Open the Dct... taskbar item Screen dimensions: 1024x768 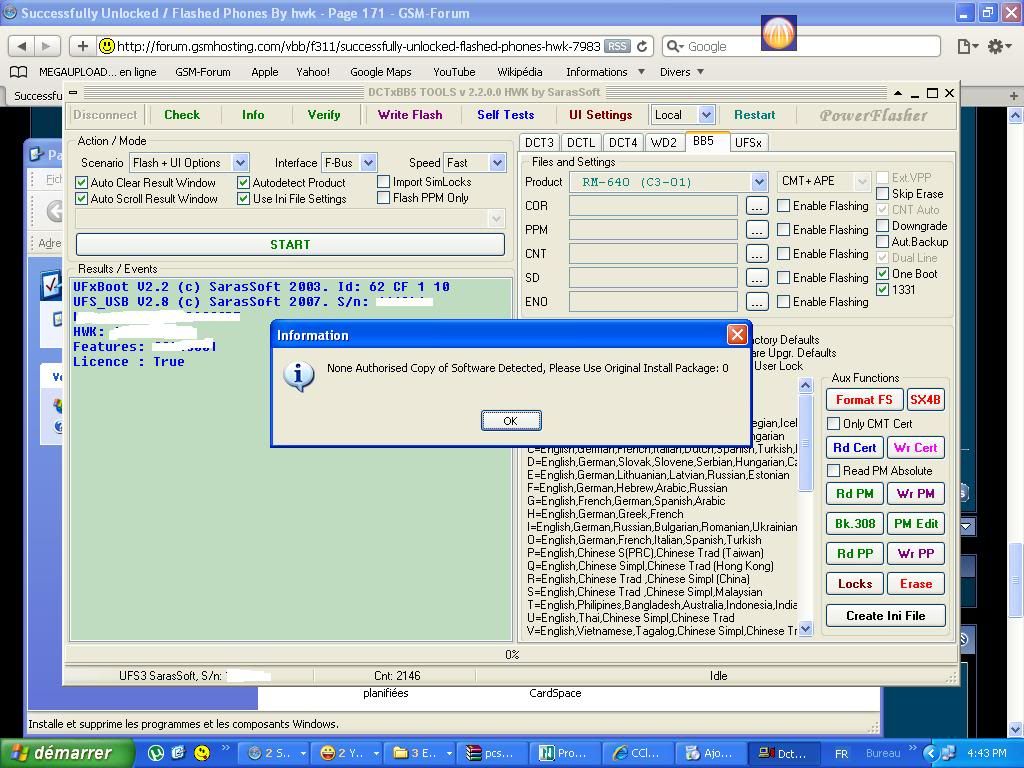(784, 753)
